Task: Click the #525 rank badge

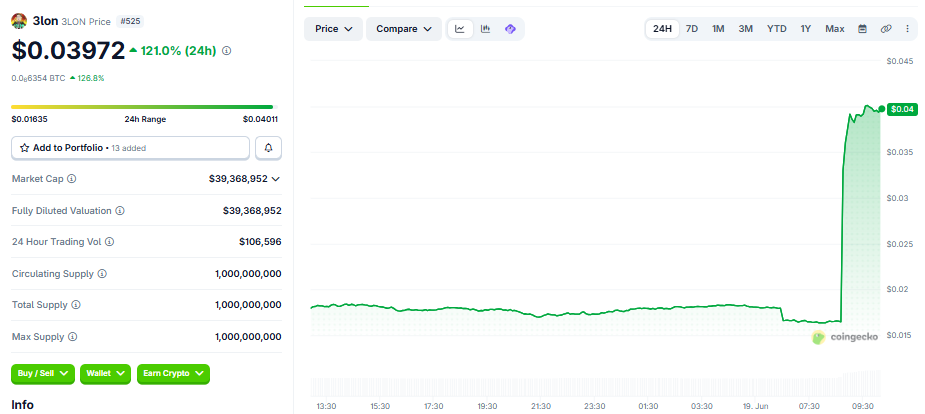Action: pyautogui.click(x=129, y=21)
